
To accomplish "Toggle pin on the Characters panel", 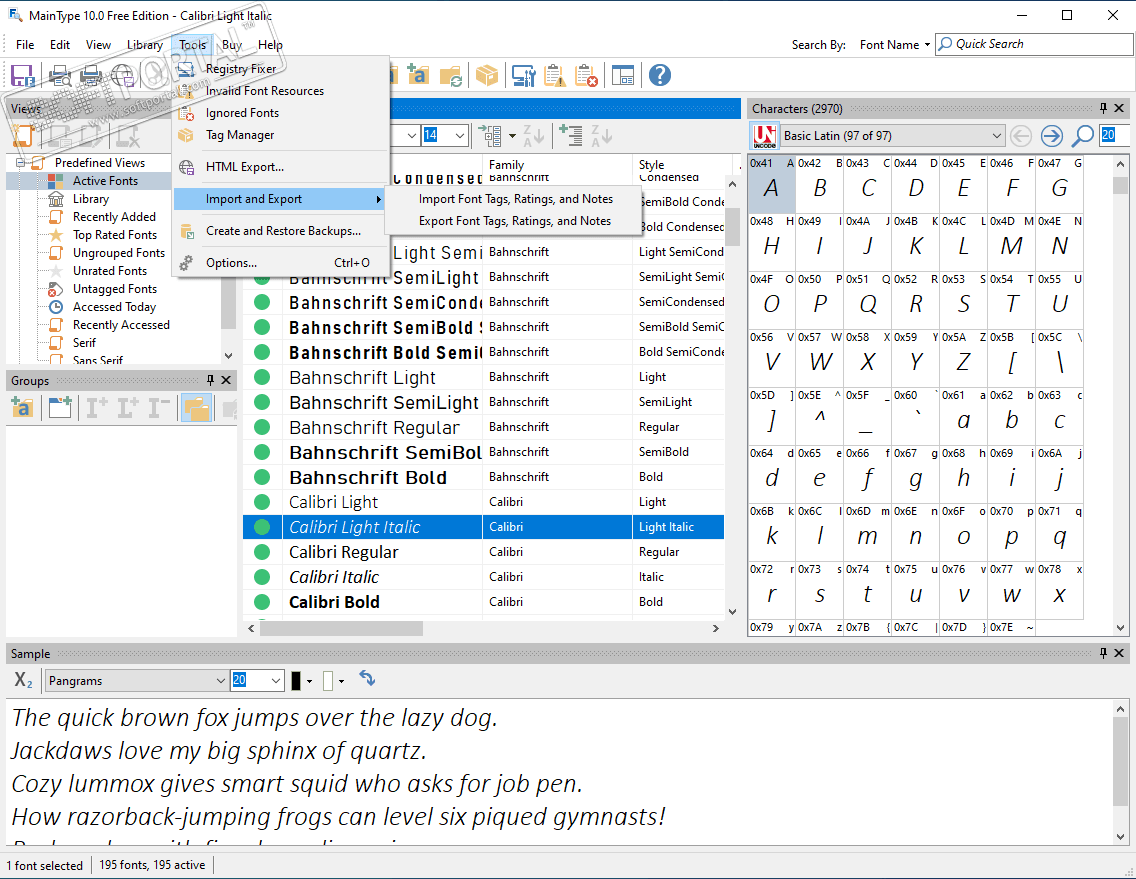I will [1104, 108].
